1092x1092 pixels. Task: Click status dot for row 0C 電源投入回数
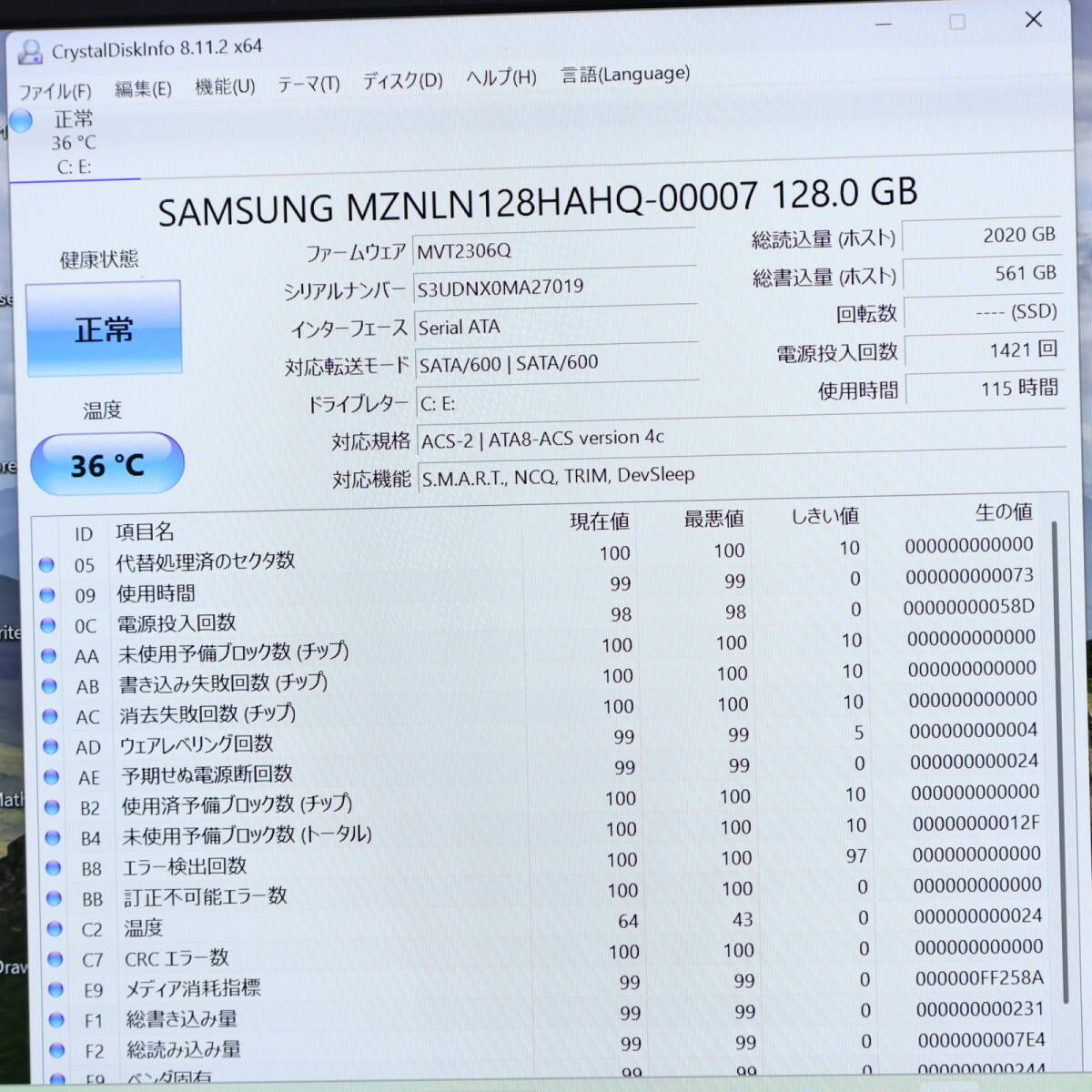(48, 626)
